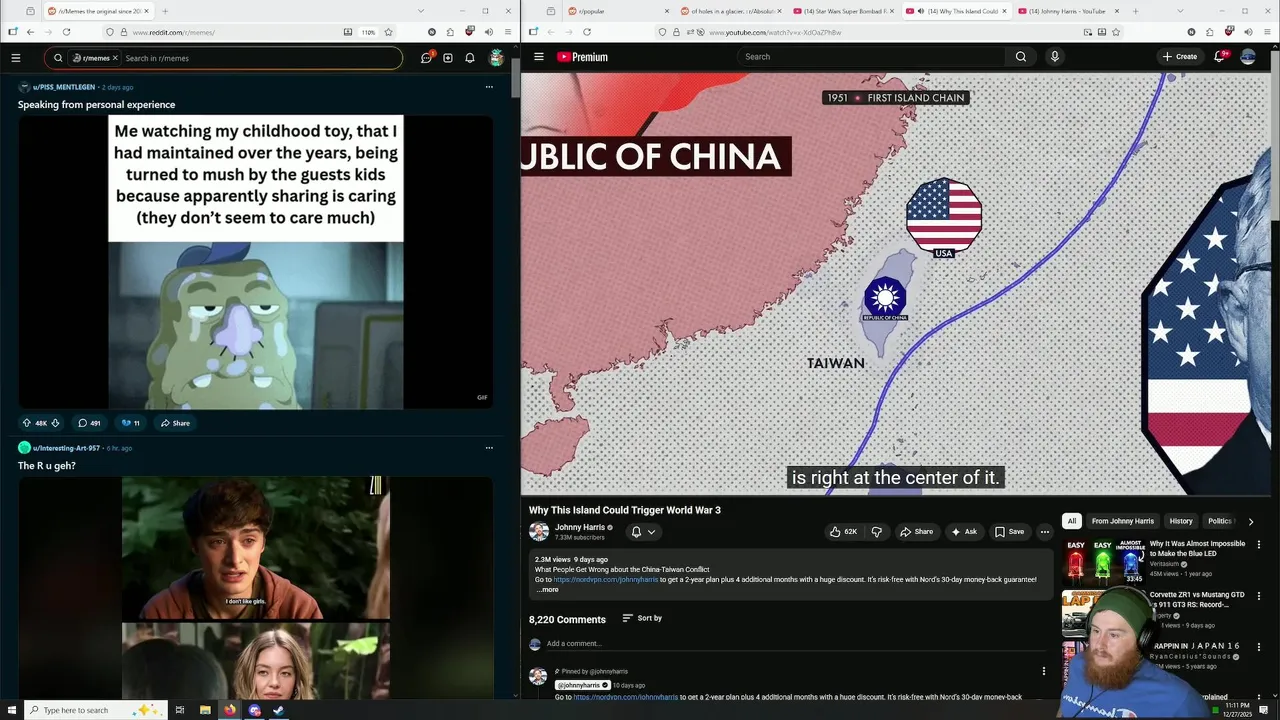Click the Ask button under video
The width and height of the screenshot is (1280, 720).
pyautogui.click(x=964, y=532)
